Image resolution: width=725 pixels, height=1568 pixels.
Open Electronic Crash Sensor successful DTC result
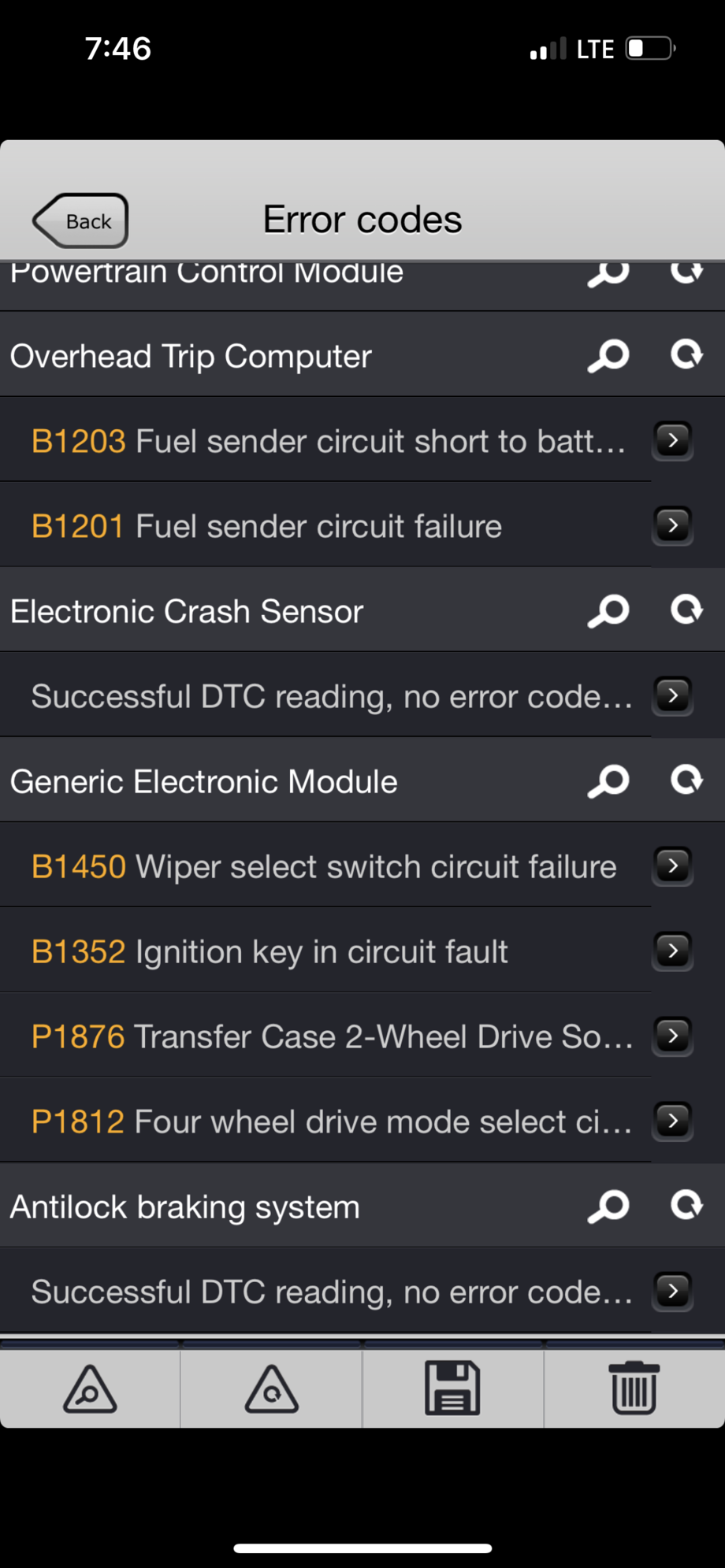[x=331, y=696]
